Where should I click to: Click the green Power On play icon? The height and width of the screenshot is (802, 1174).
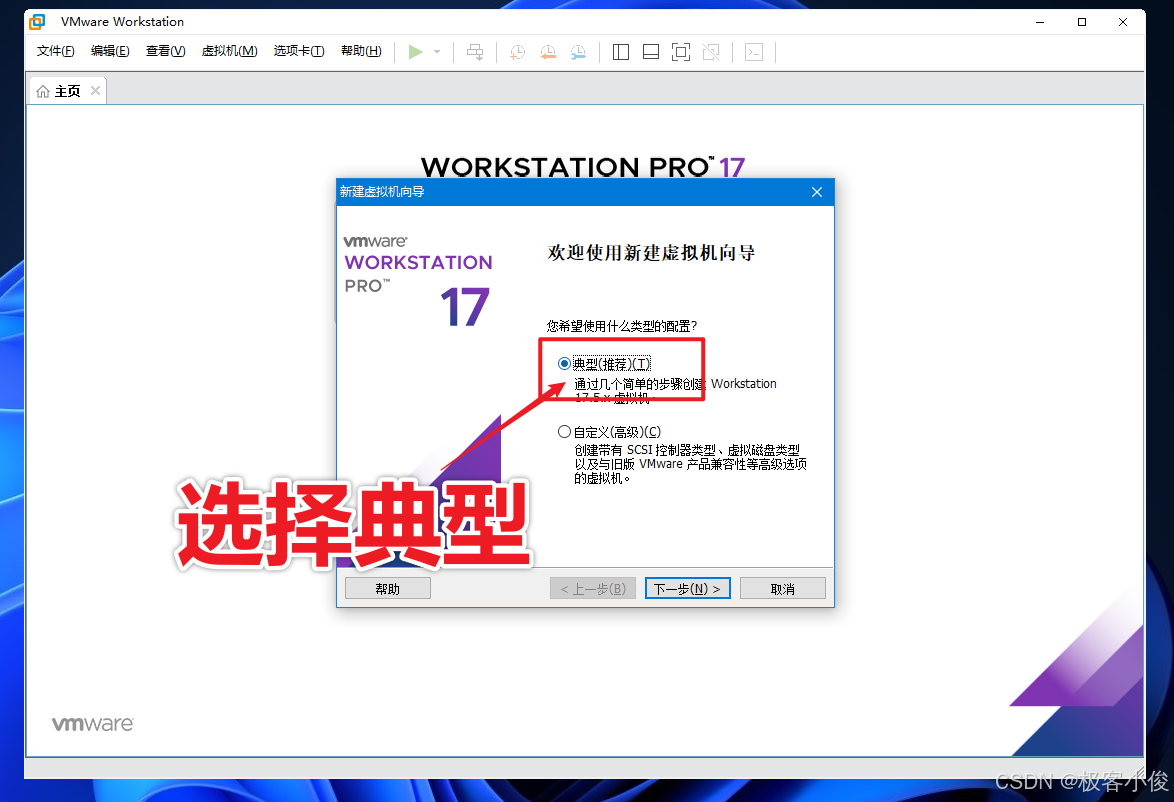click(416, 52)
